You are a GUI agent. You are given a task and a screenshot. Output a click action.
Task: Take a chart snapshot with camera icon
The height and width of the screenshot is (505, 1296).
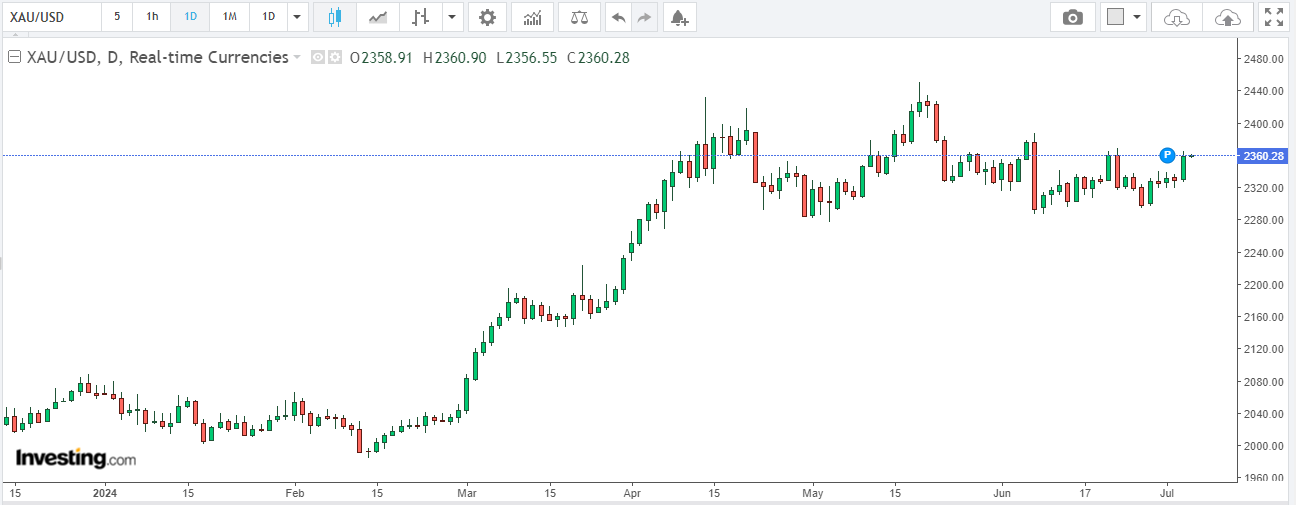point(1072,17)
